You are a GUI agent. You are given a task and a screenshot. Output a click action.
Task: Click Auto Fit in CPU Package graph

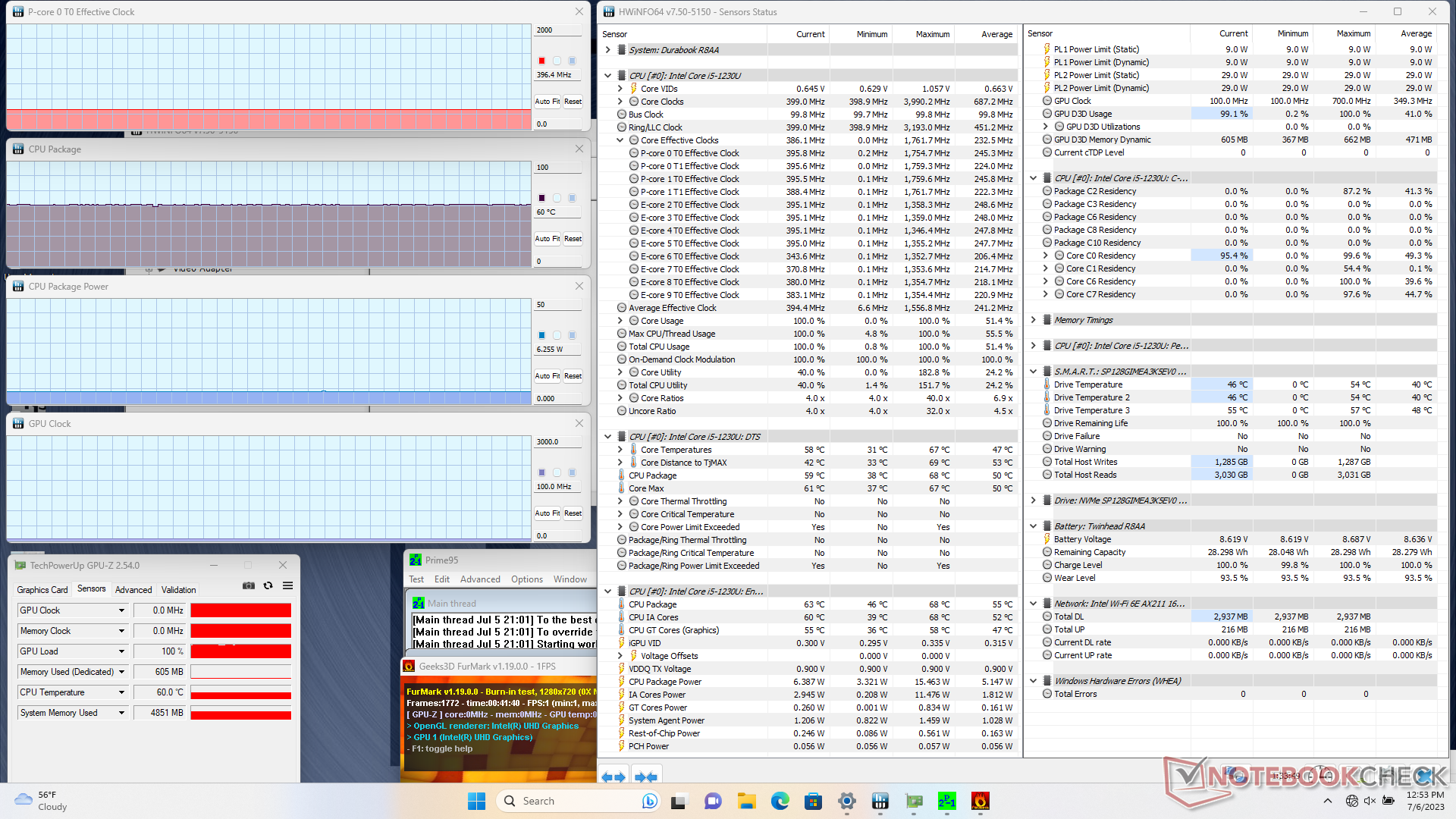548,239
